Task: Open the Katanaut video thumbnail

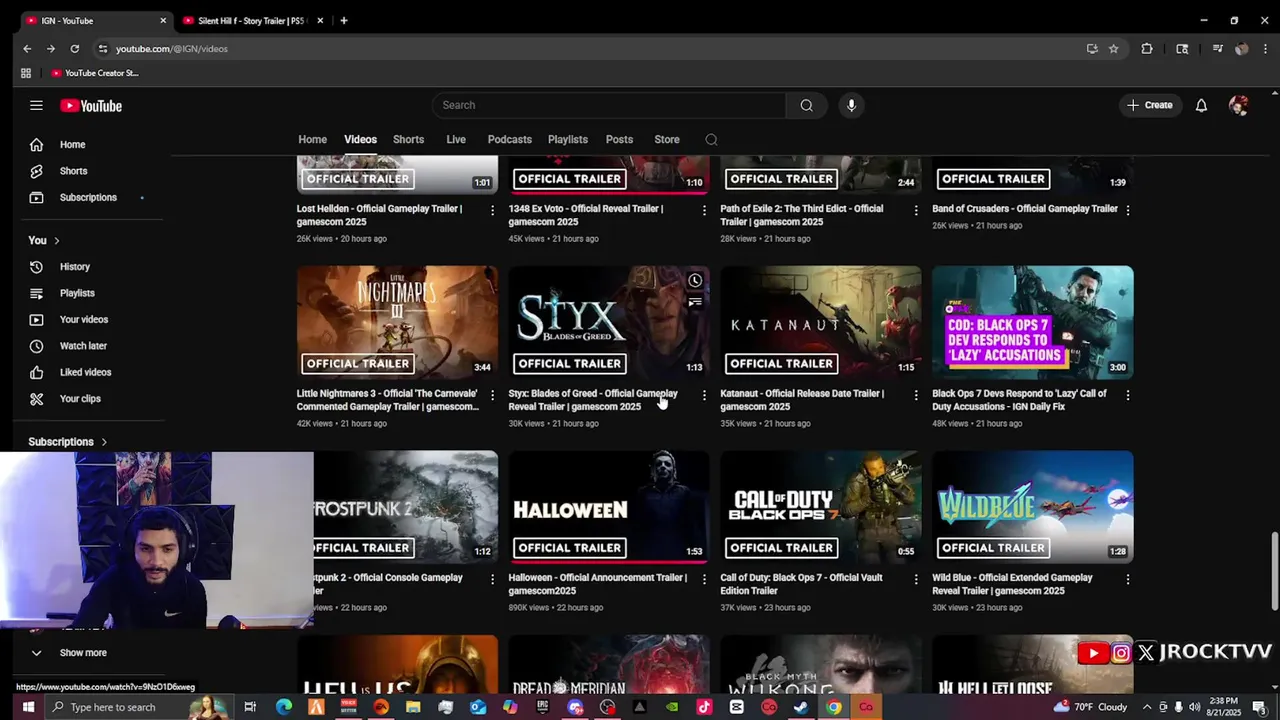Action: [x=821, y=322]
